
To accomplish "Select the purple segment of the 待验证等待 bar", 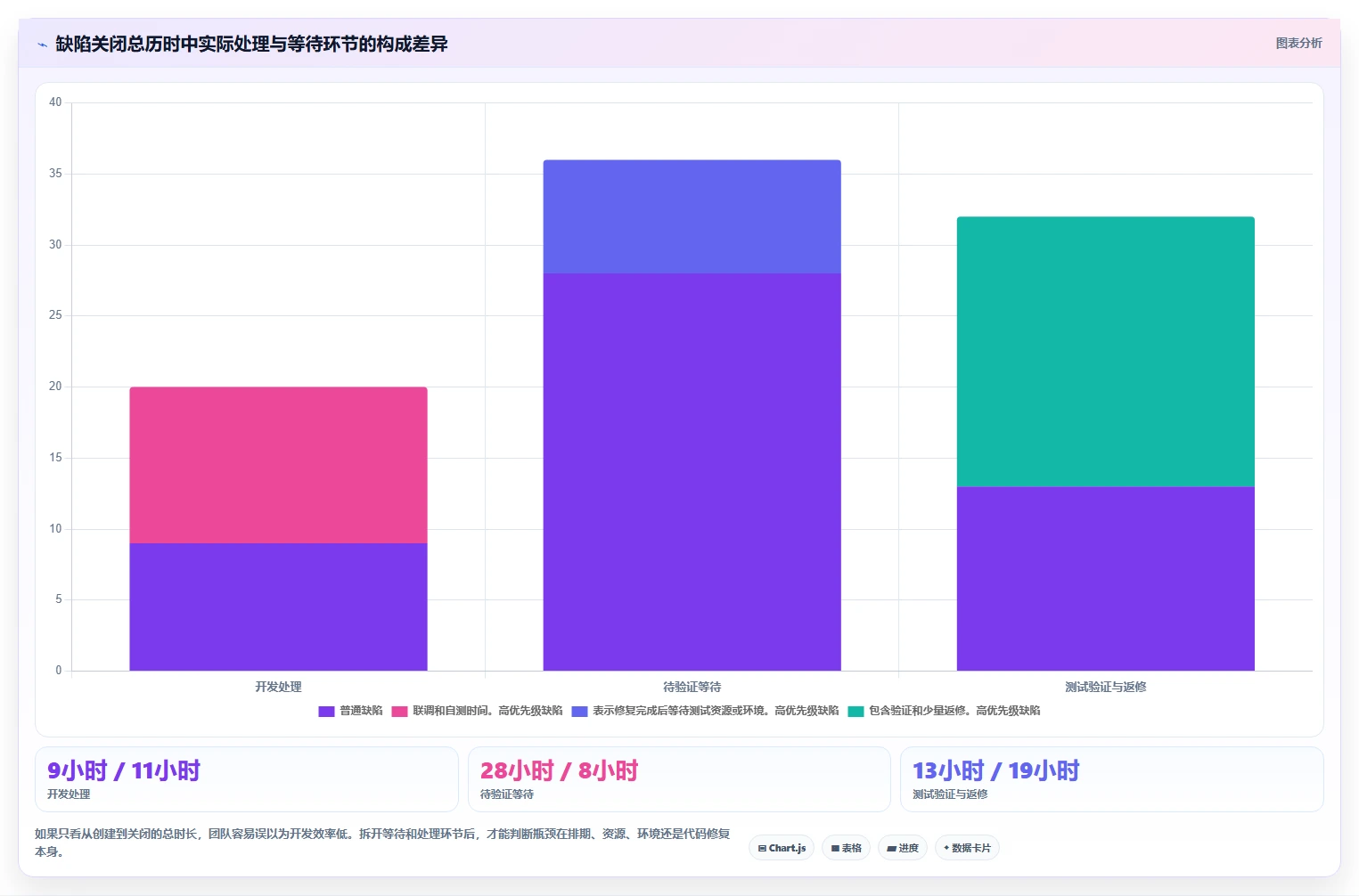I will coord(692,472).
